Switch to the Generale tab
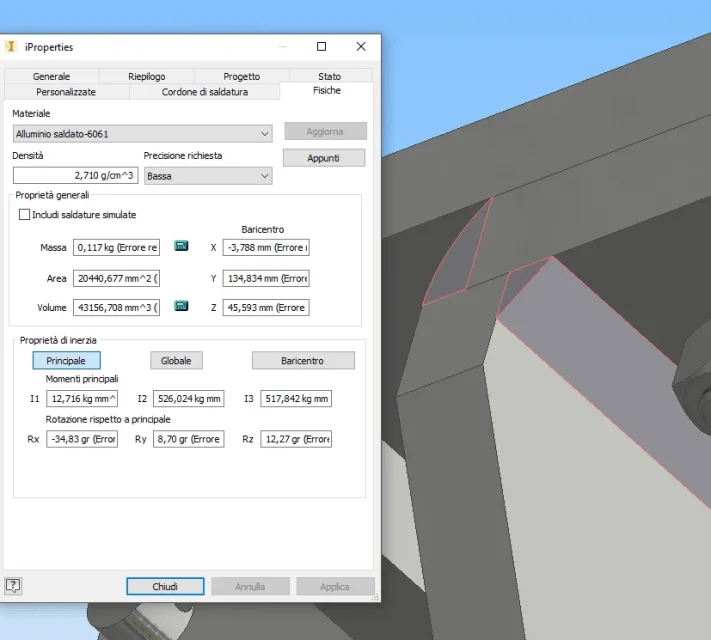Viewport: 711px width, 640px height. (51, 76)
